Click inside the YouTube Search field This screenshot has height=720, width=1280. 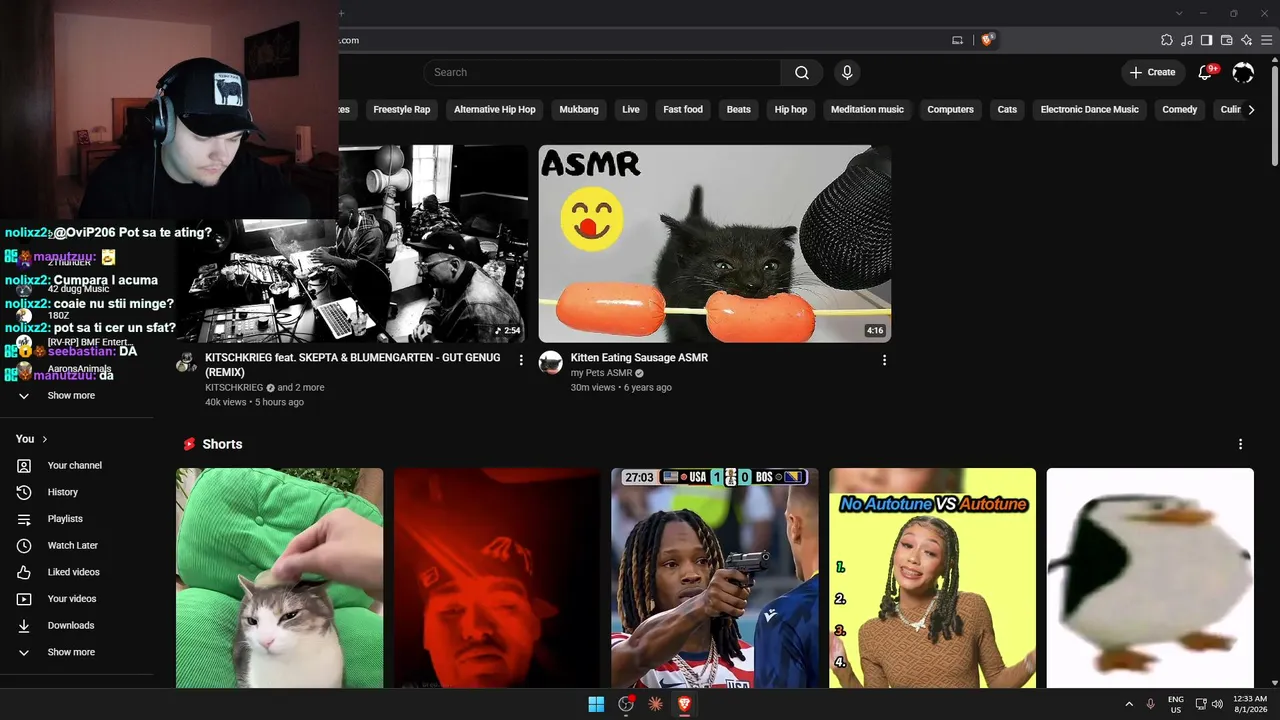click(602, 72)
